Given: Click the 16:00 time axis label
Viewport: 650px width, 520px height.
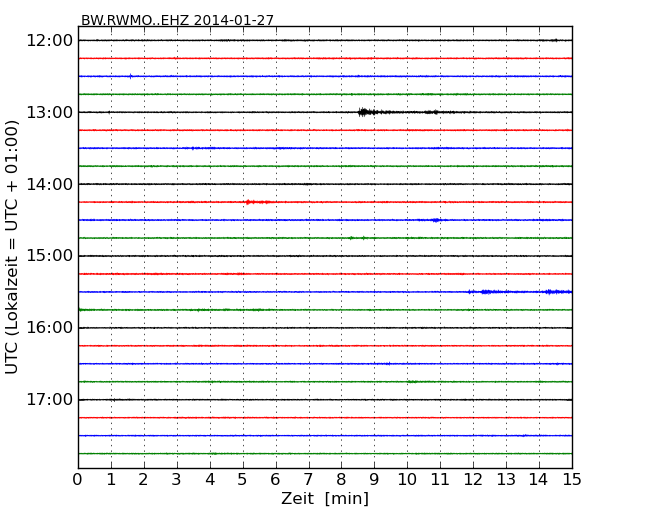Looking at the screenshot, I should click(49, 328).
